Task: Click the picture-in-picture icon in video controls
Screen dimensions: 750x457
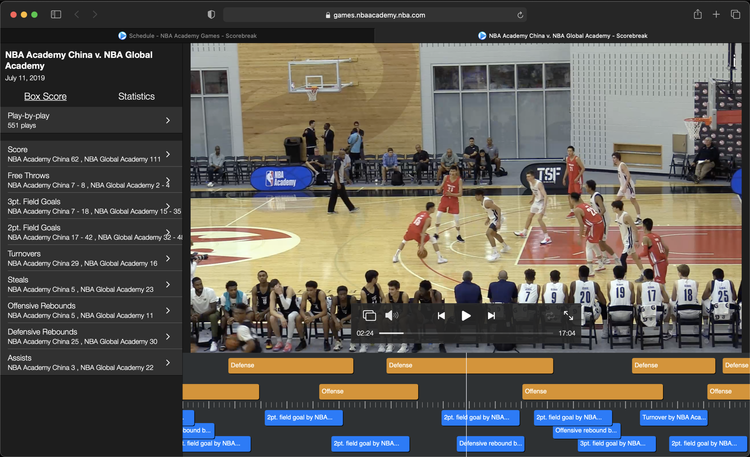Action: (369, 315)
